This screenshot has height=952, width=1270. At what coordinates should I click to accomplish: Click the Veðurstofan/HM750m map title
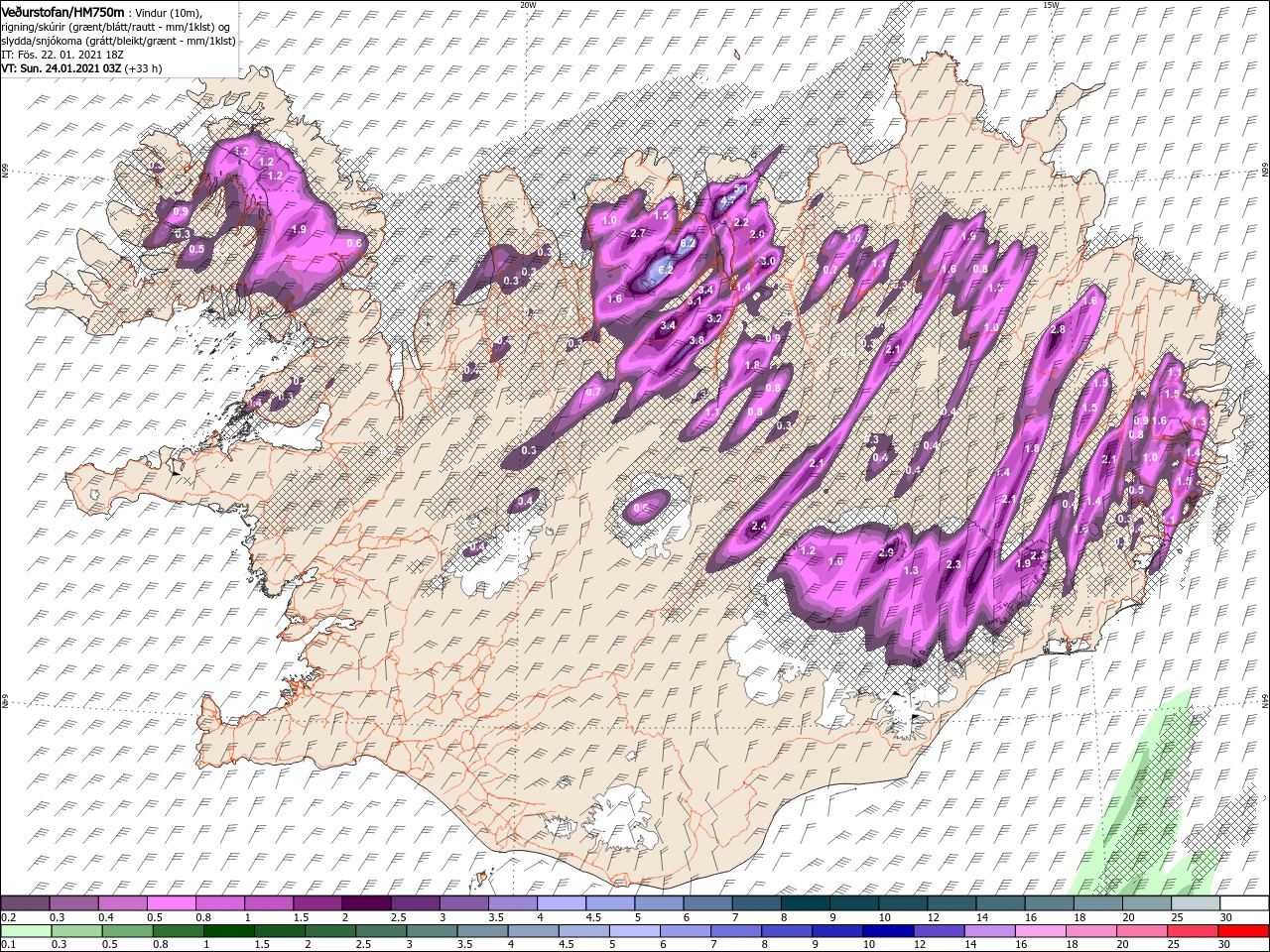click(x=63, y=12)
